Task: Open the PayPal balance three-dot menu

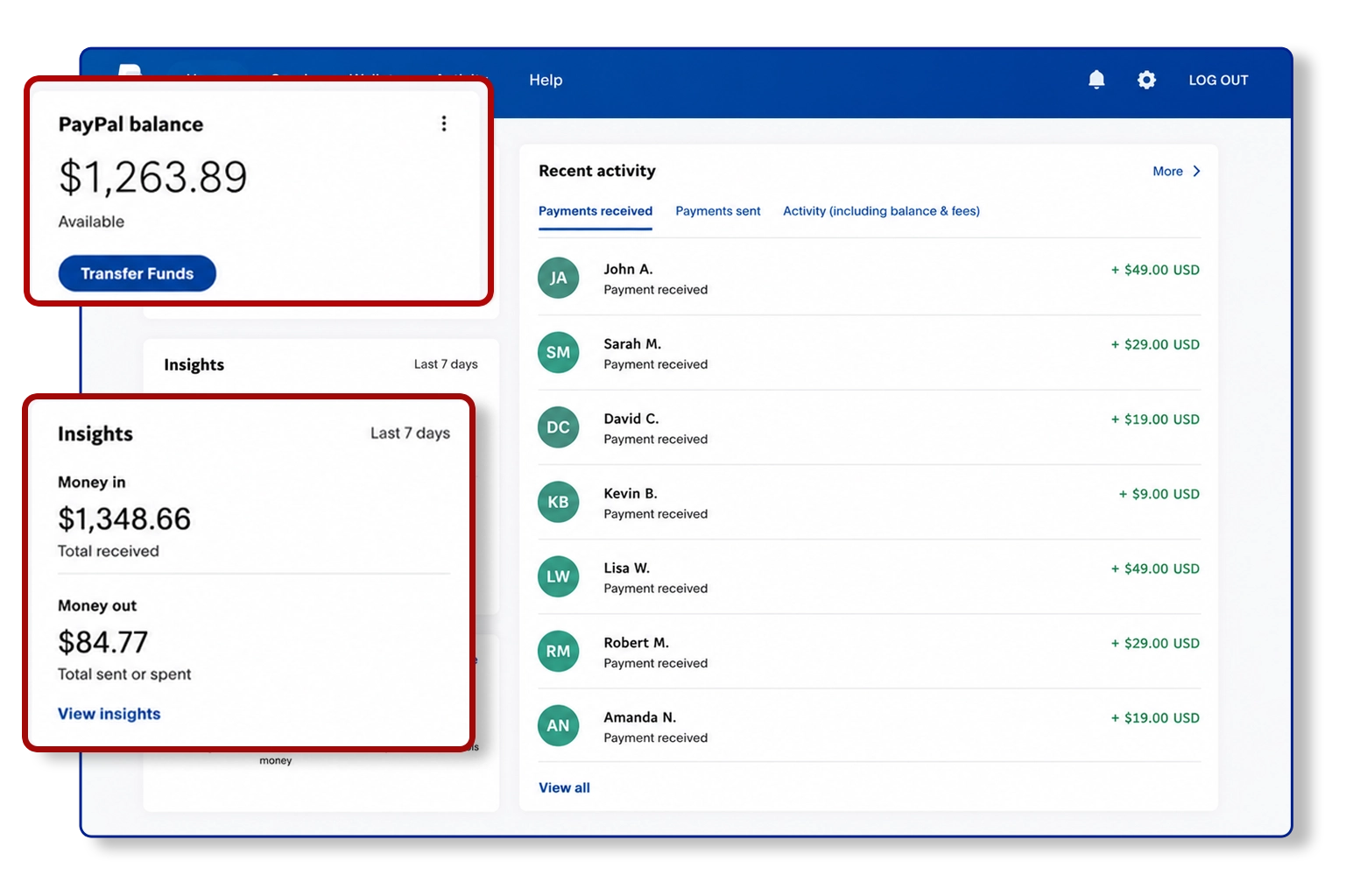Action: point(444,123)
